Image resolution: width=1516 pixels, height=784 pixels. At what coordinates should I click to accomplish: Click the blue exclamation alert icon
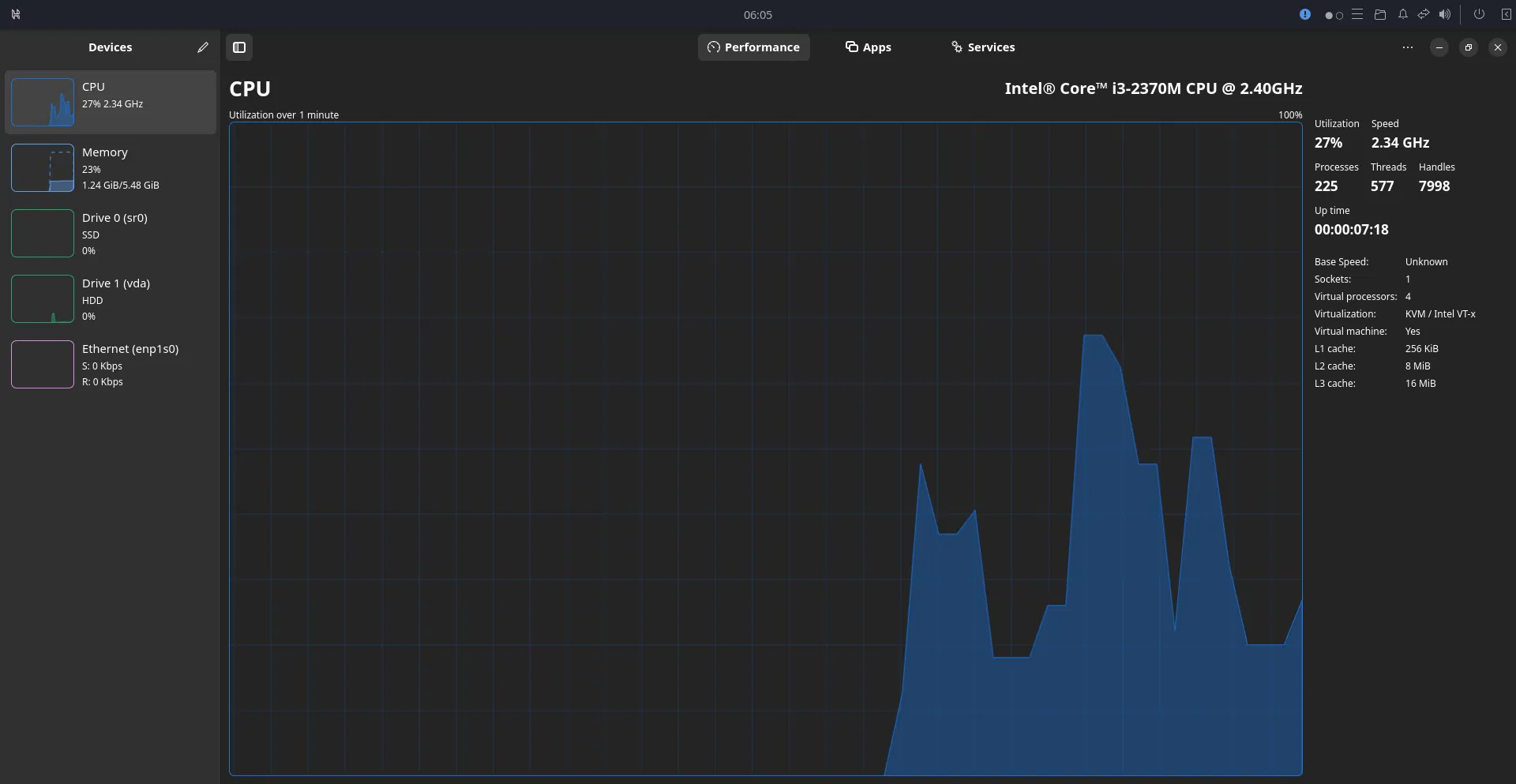tap(1305, 14)
